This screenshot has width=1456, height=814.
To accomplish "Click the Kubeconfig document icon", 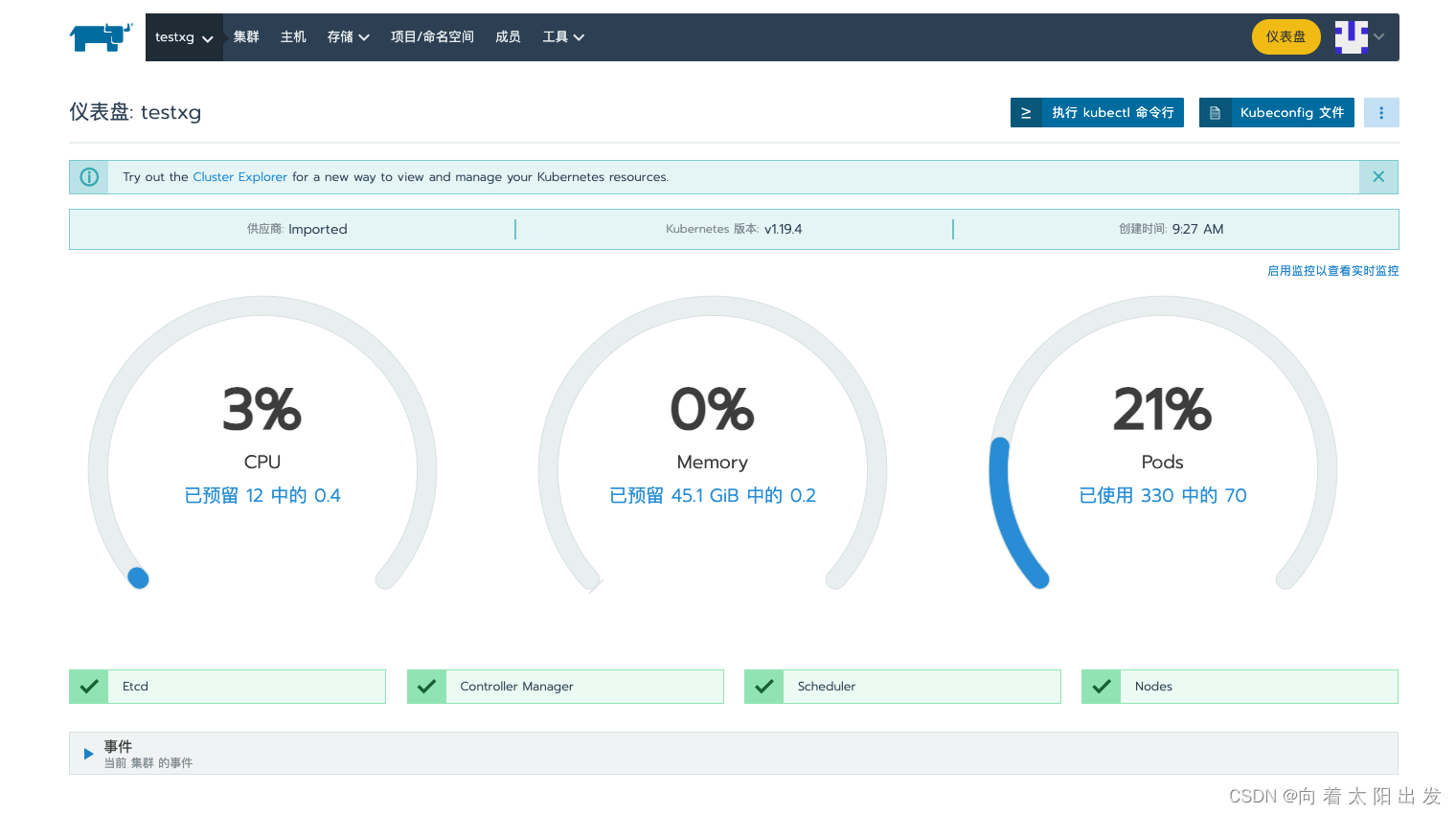I will pyautogui.click(x=1215, y=112).
